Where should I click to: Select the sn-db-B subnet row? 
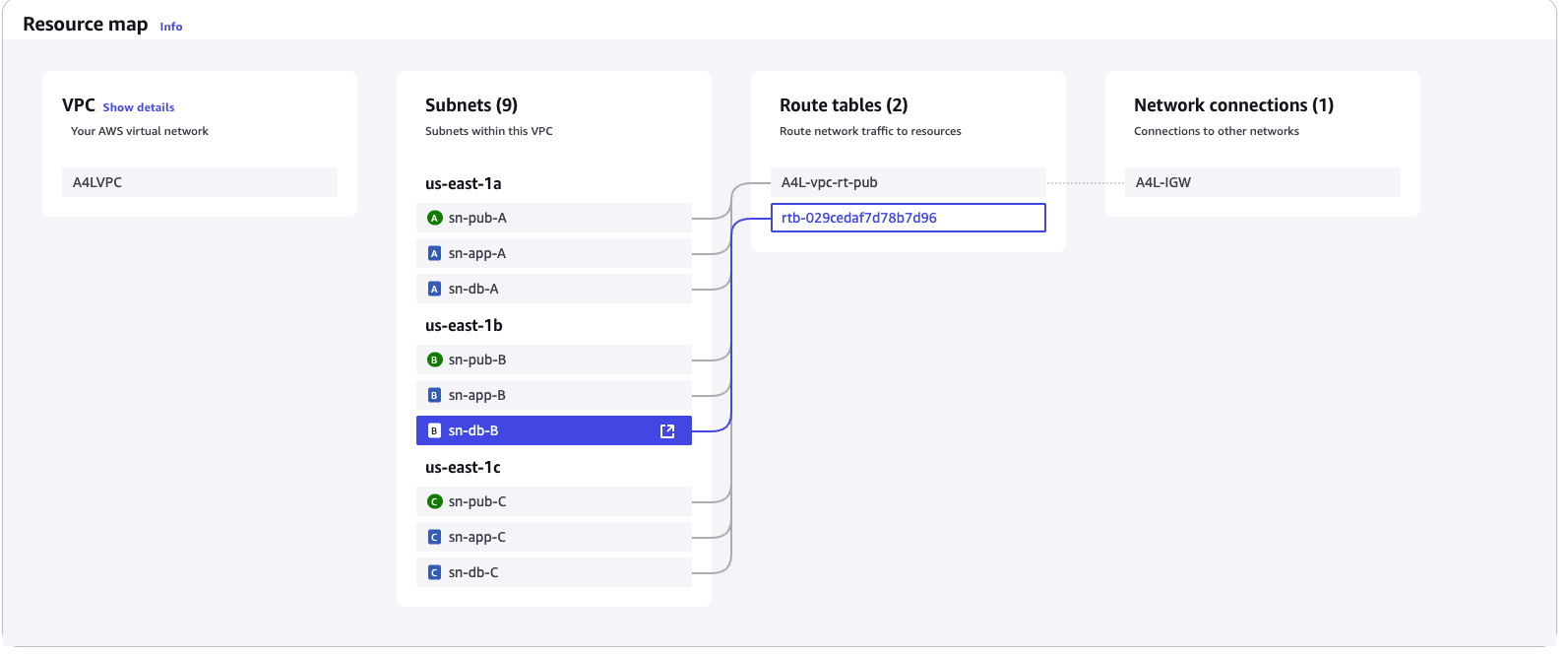click(554, 430)
